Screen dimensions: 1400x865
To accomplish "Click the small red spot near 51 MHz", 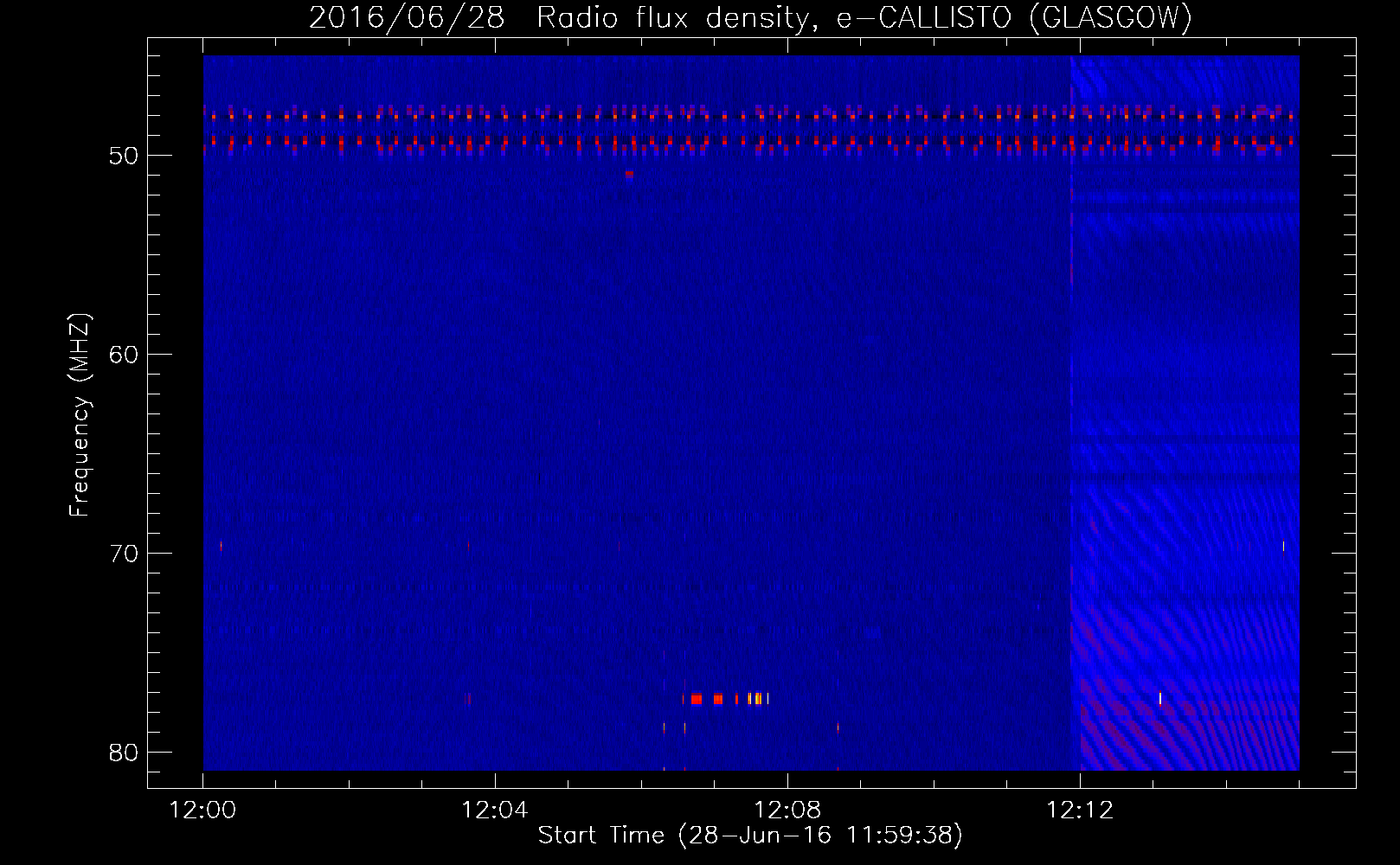I will click(x=629, y=174).
